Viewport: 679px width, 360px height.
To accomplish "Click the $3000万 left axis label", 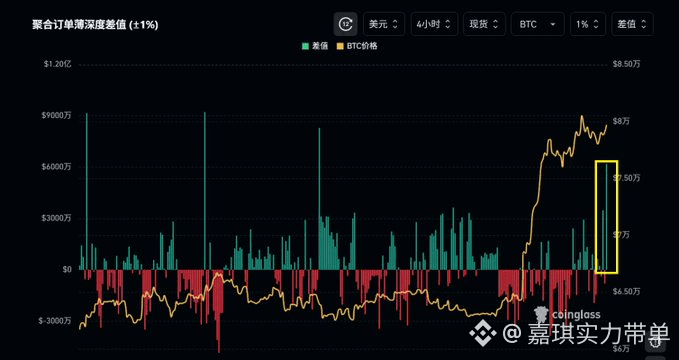I will click(x=57, y=218).
